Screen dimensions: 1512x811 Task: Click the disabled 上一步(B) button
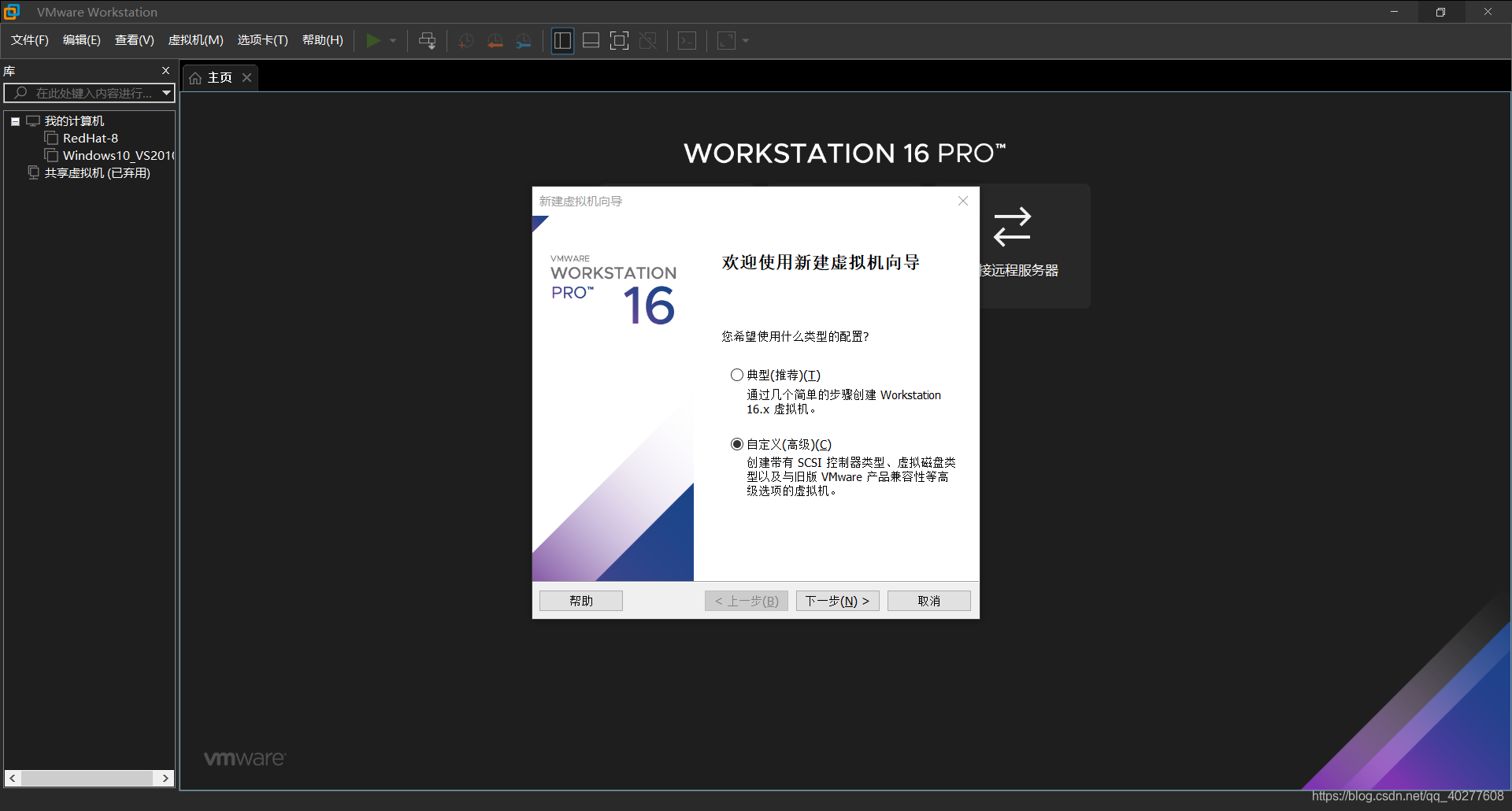(747, 601)
